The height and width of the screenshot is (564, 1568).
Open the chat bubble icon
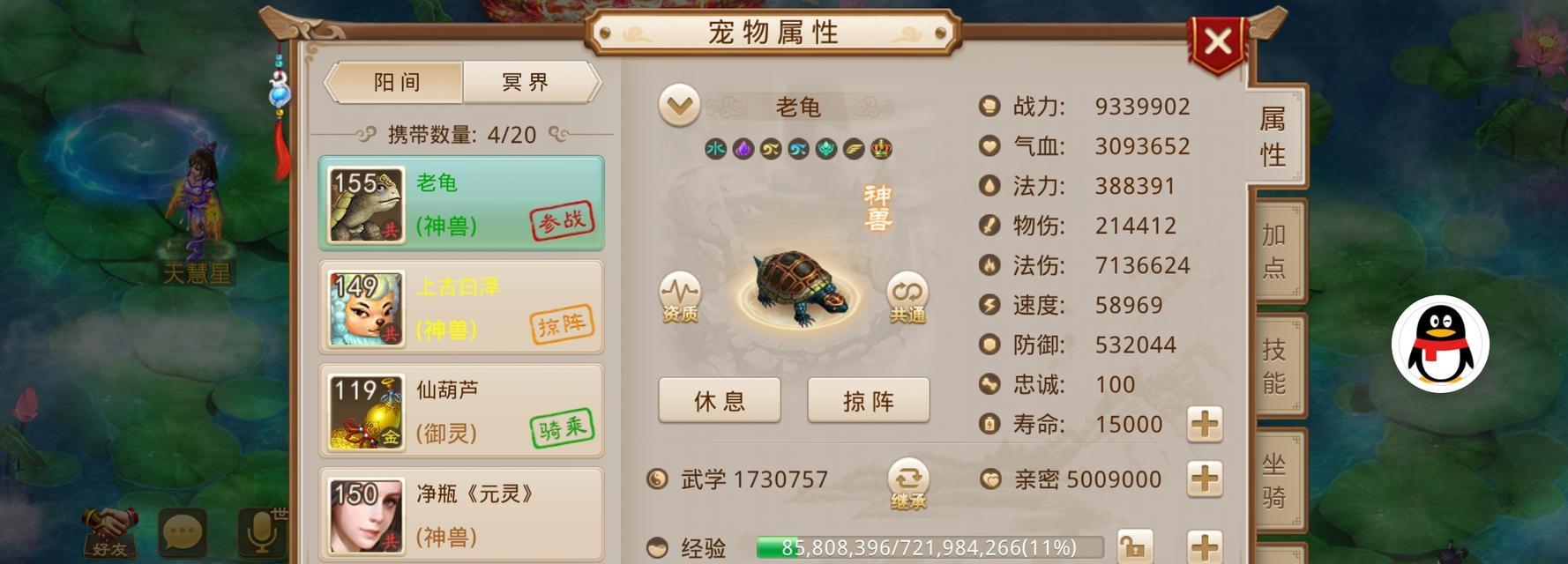click(x=183, y=532)
